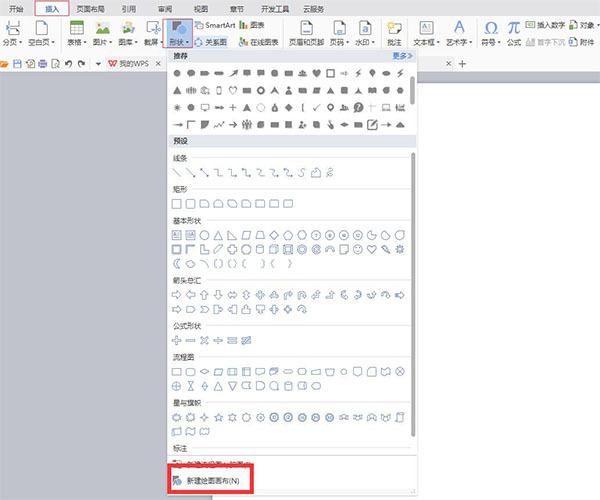
Task: Switch to the 云服务 tab
Action: [x=313, y=9]
